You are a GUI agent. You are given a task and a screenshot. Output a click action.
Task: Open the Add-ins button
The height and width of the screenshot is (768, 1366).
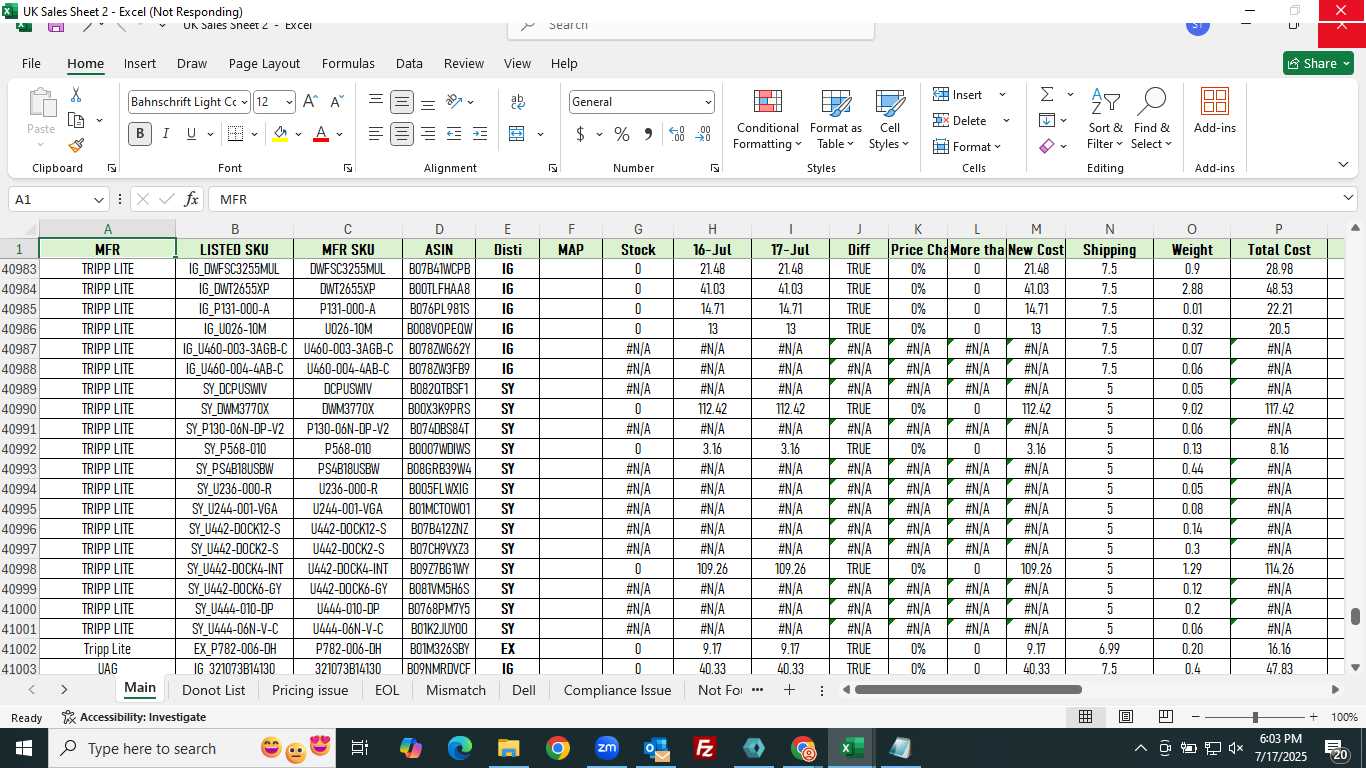1215,112
